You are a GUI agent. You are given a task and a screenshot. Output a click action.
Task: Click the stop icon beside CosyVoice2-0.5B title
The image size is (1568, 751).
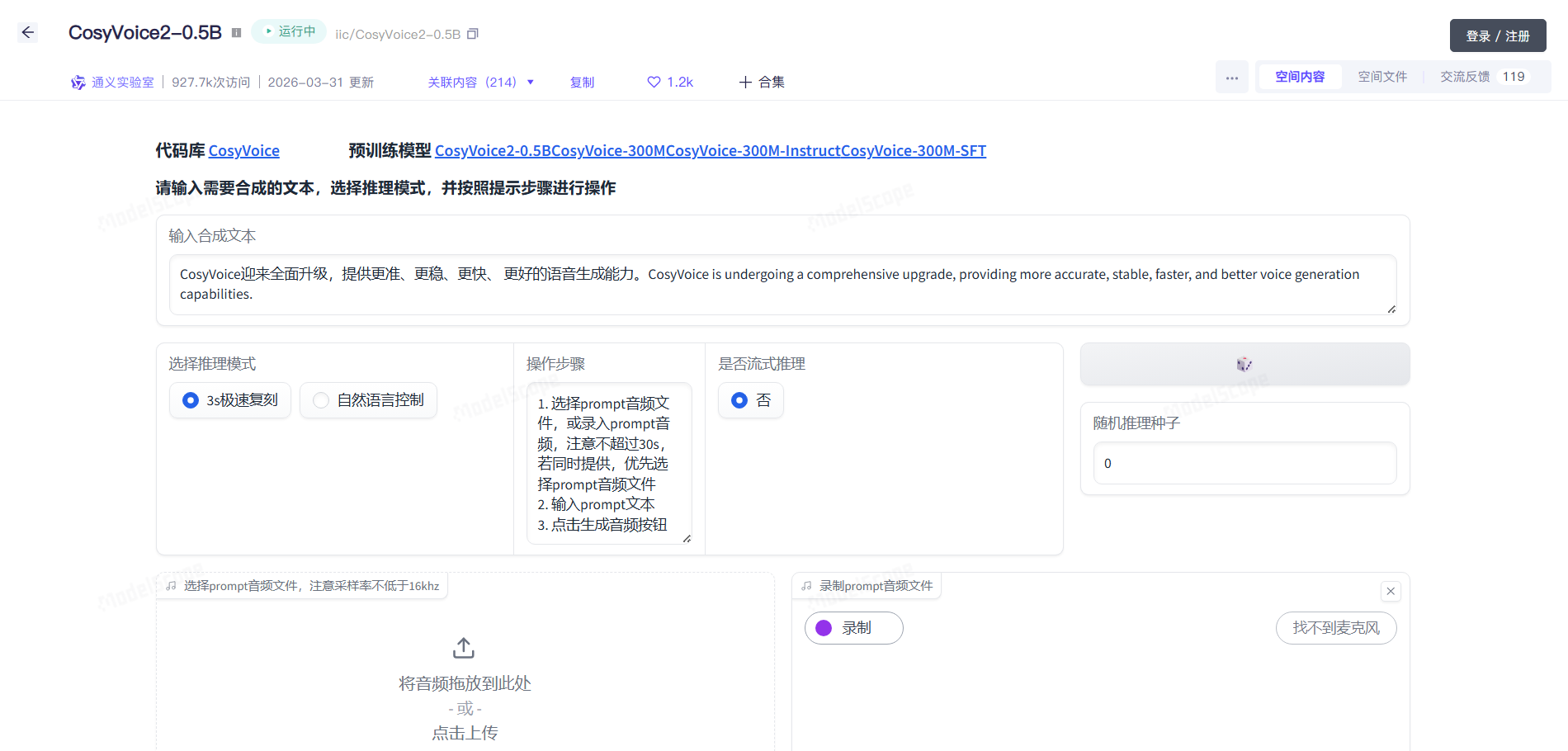pyautogui.click(x=236, y=33)
